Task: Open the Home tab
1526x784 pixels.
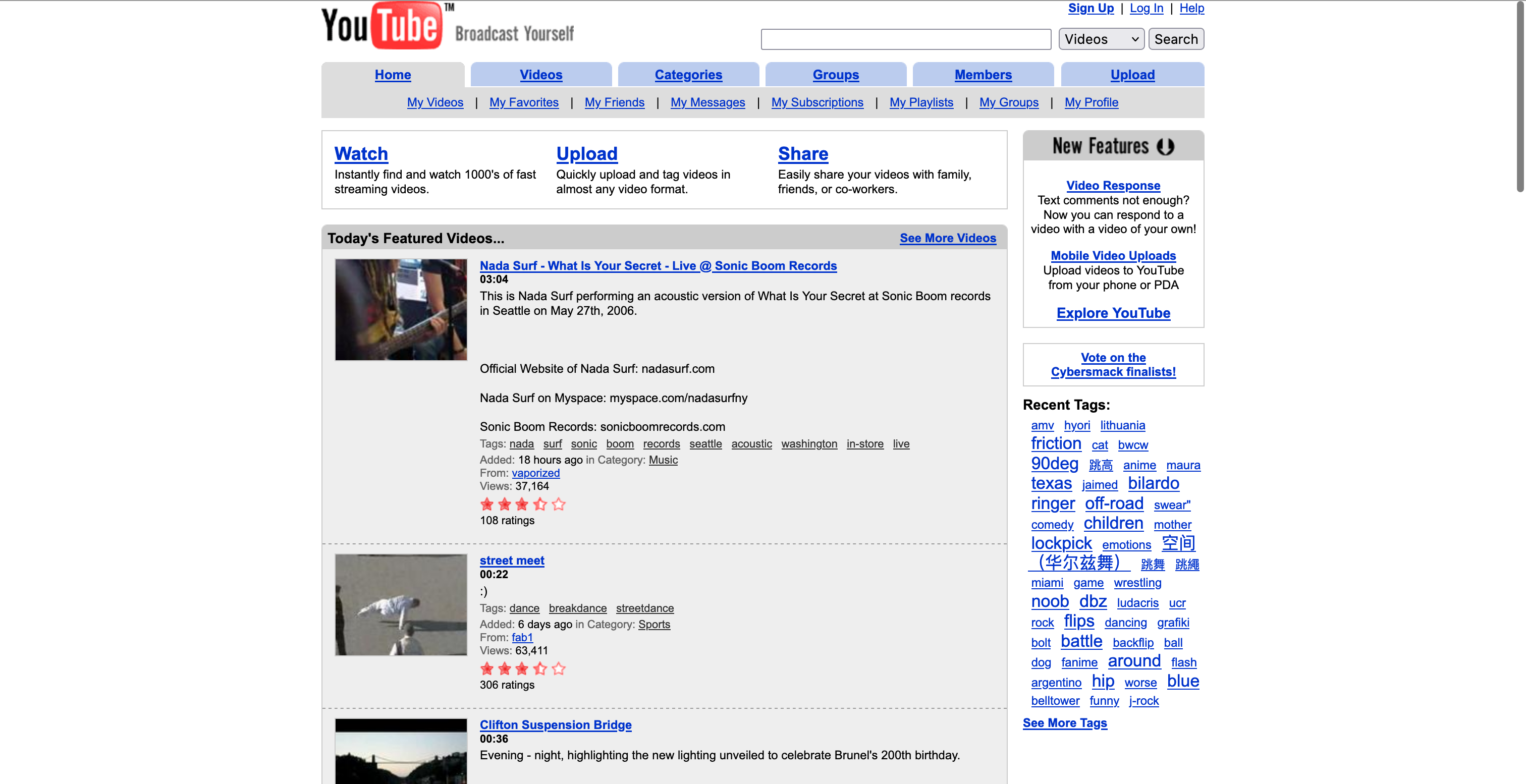Action: (393, 75)
